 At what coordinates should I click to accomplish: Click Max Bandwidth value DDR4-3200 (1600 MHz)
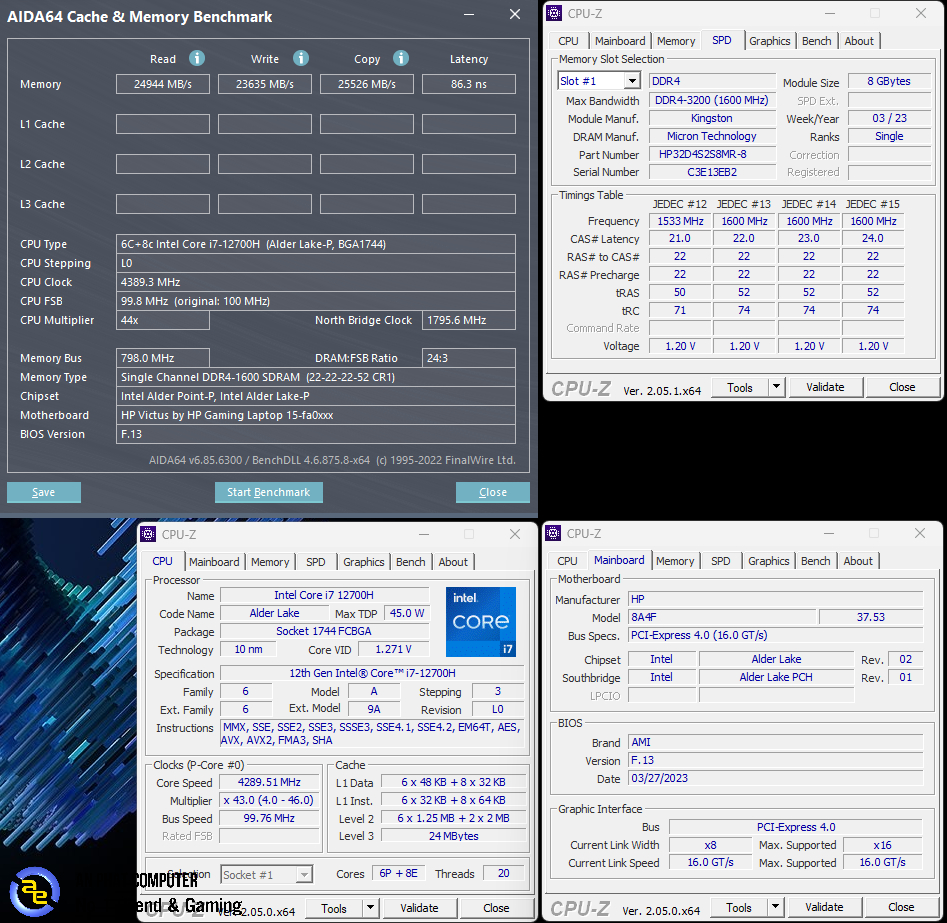[x=712, y=100]
